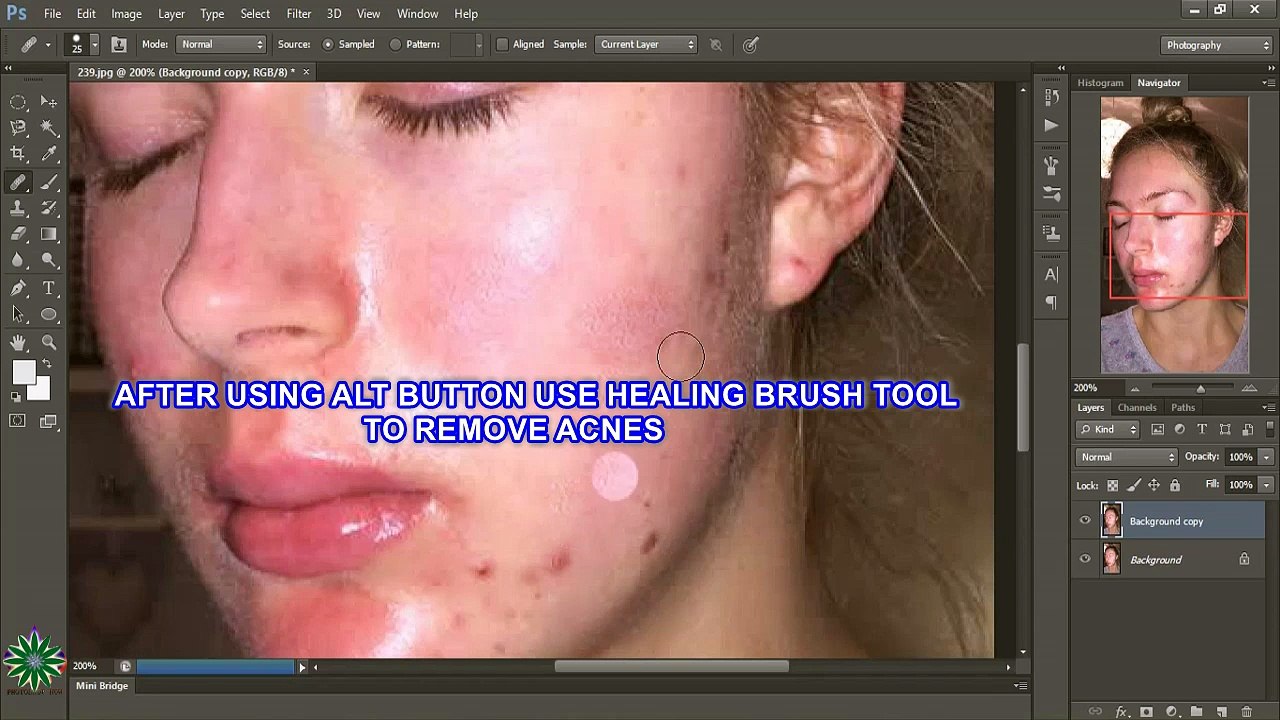This screenshot has width=1280, height=720.
Task: Delete layer with trash icon
Action: pos(1247,712)
